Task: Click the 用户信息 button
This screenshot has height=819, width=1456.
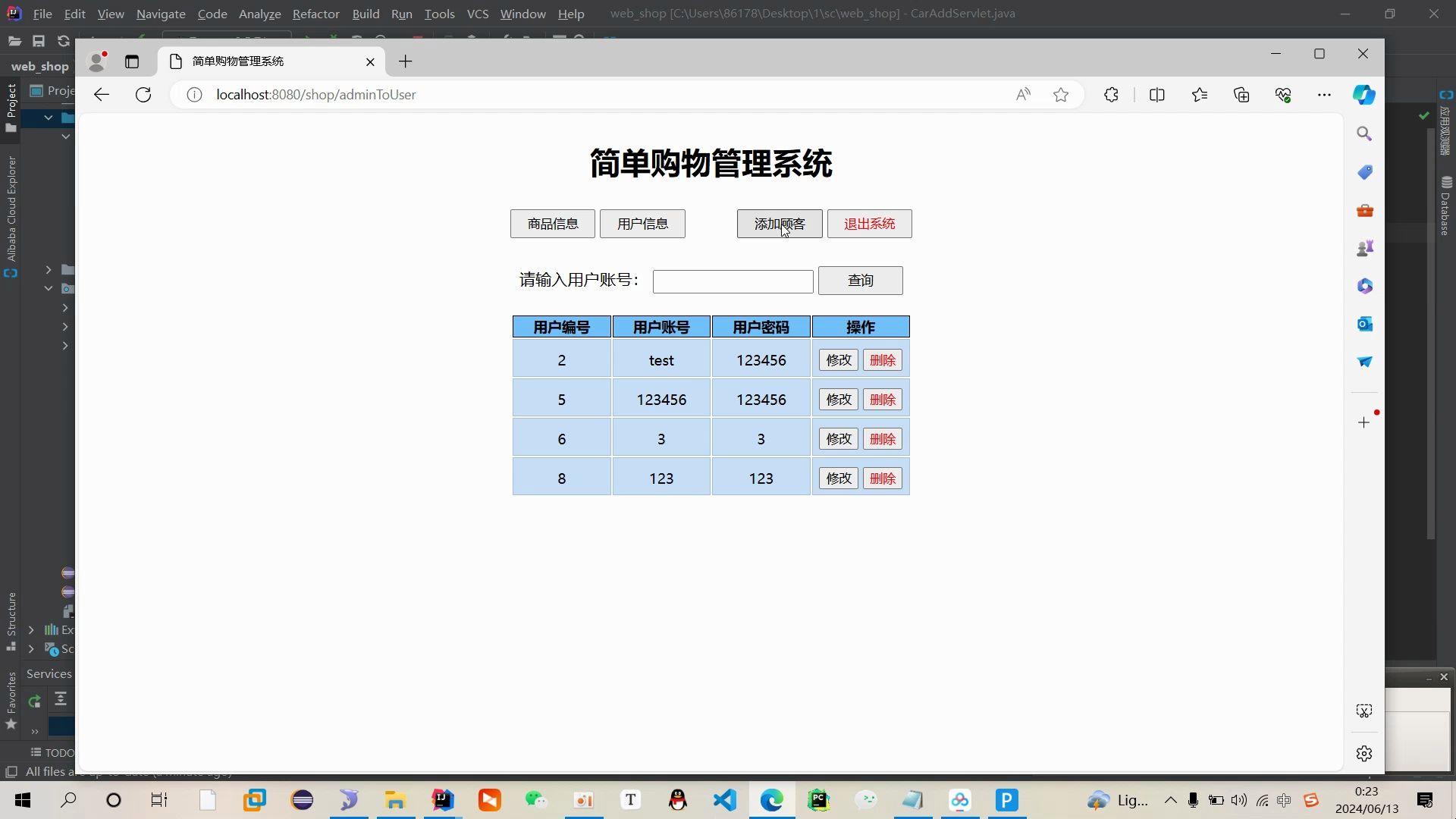Action: pyautogui.click(x=642, y=224)
